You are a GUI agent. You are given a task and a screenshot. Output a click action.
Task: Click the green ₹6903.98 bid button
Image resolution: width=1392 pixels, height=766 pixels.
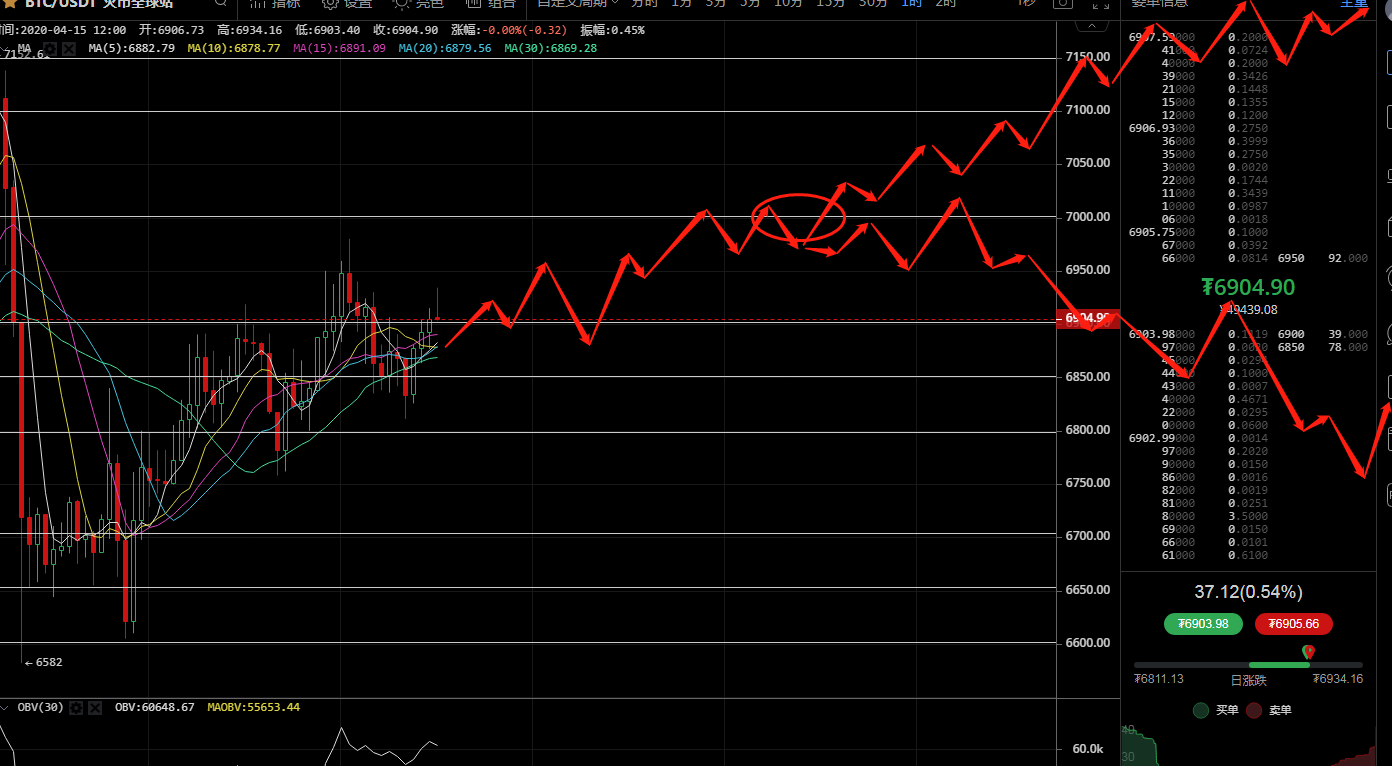pyautogui.click(x=1203, y=624)
